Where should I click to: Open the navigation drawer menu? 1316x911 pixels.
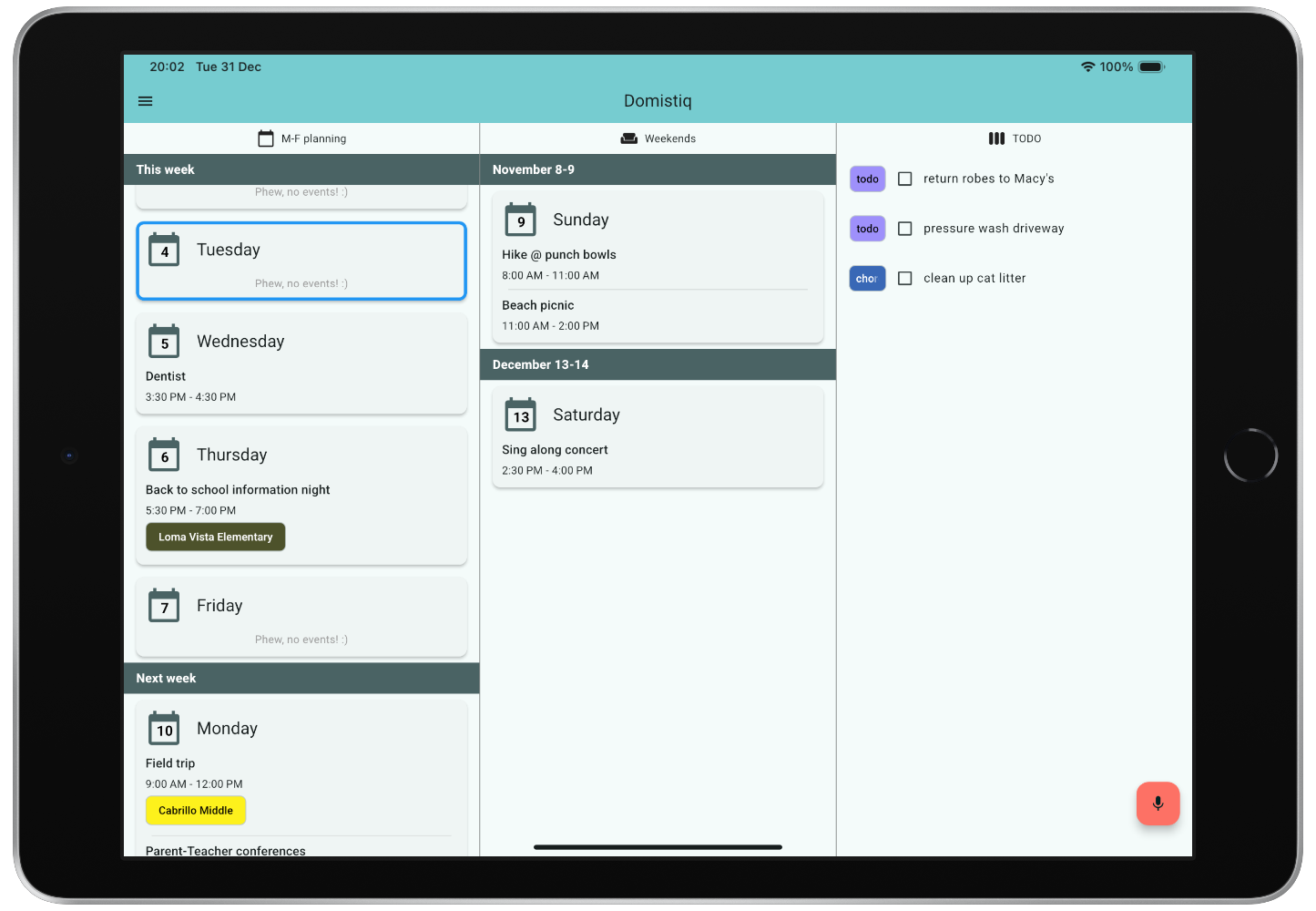[145, 101]
